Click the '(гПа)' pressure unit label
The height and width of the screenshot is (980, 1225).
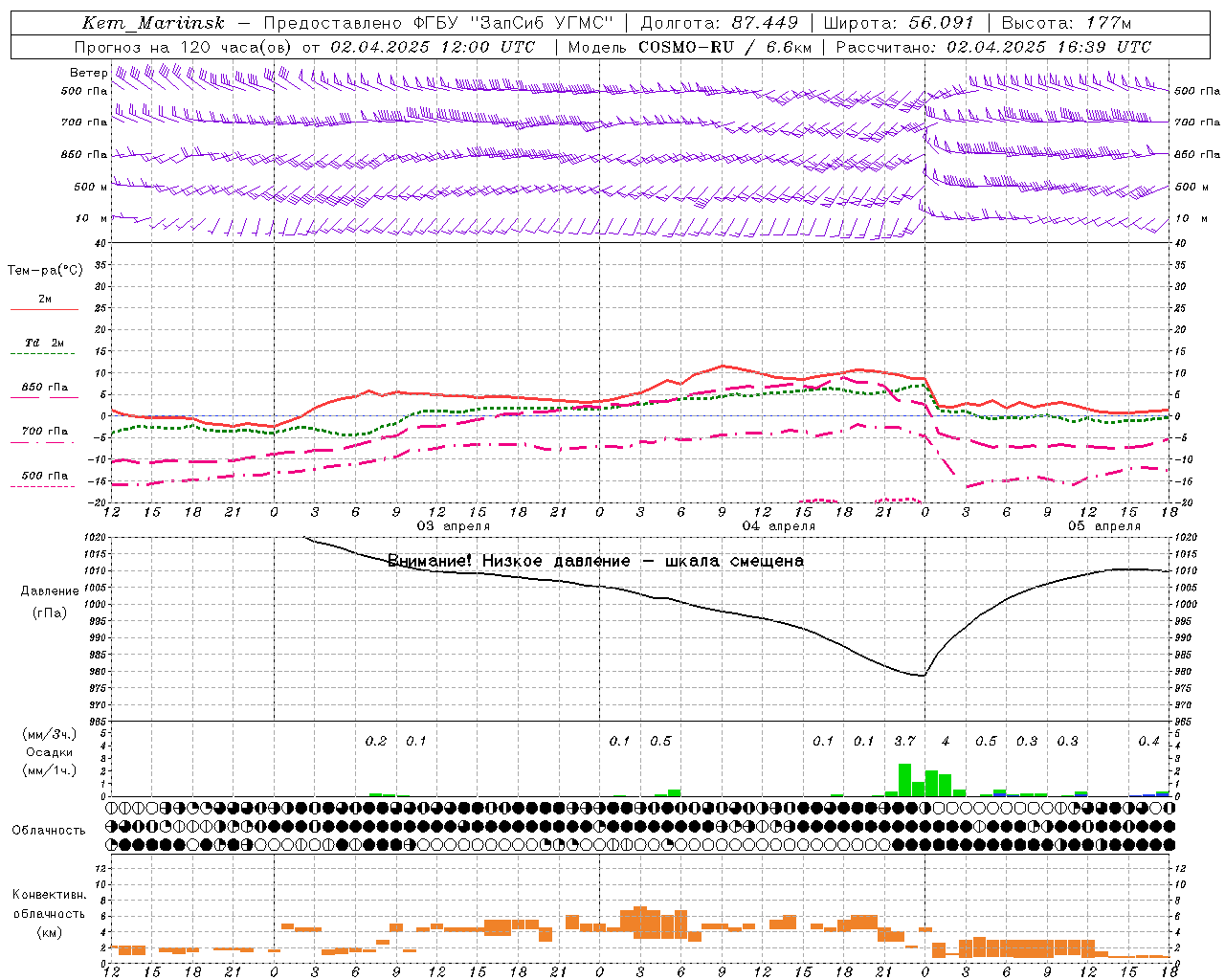[x=50, y=612]
